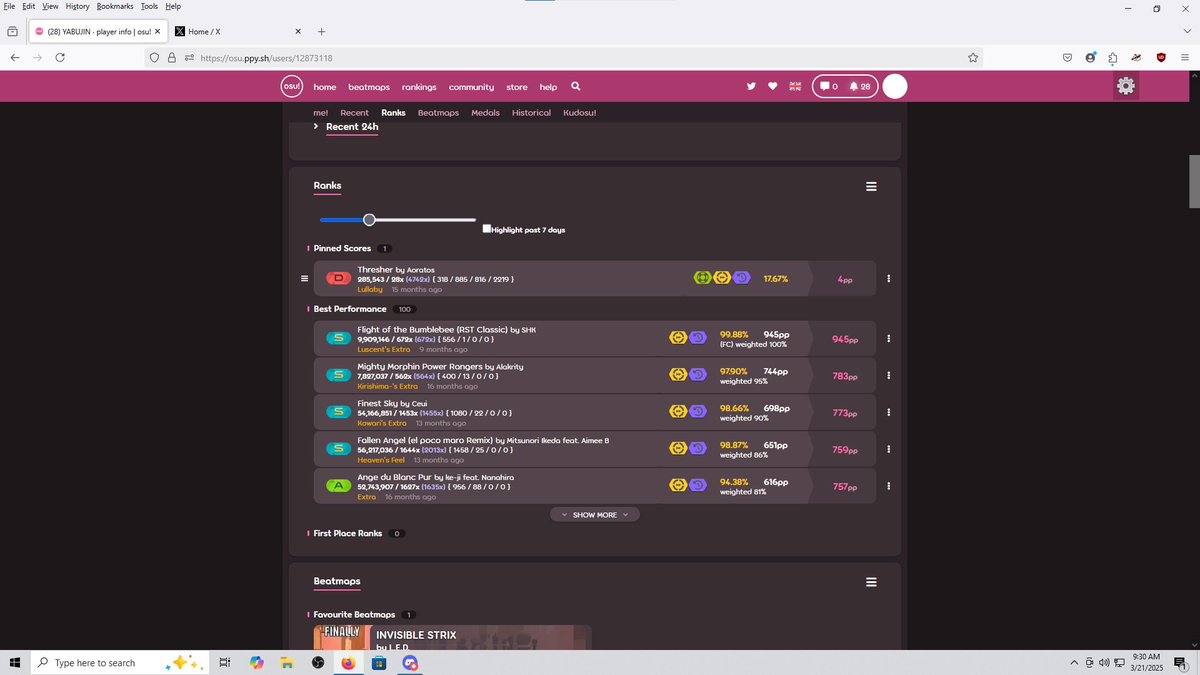Open the Copilot icon in taskbar
The width and height of the screenshot is (1200, 675).
(256, 663)
